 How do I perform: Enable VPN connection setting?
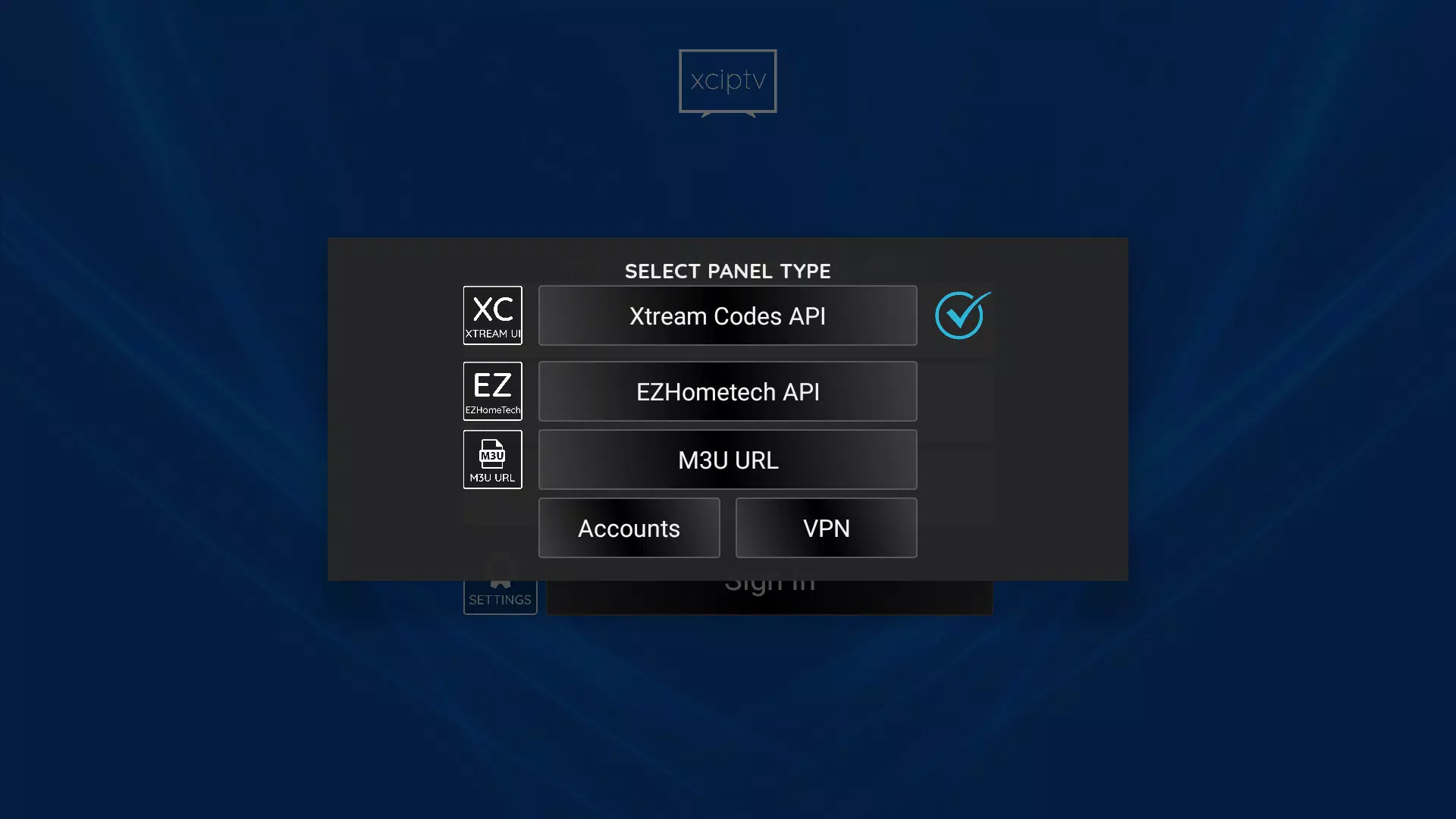(826, 527)
